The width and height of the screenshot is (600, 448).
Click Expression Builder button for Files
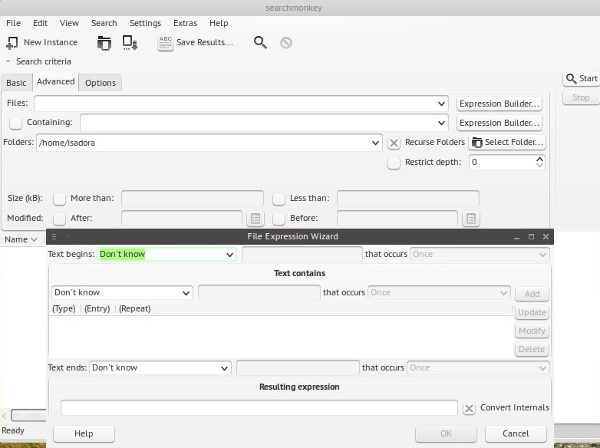point(499,104)
